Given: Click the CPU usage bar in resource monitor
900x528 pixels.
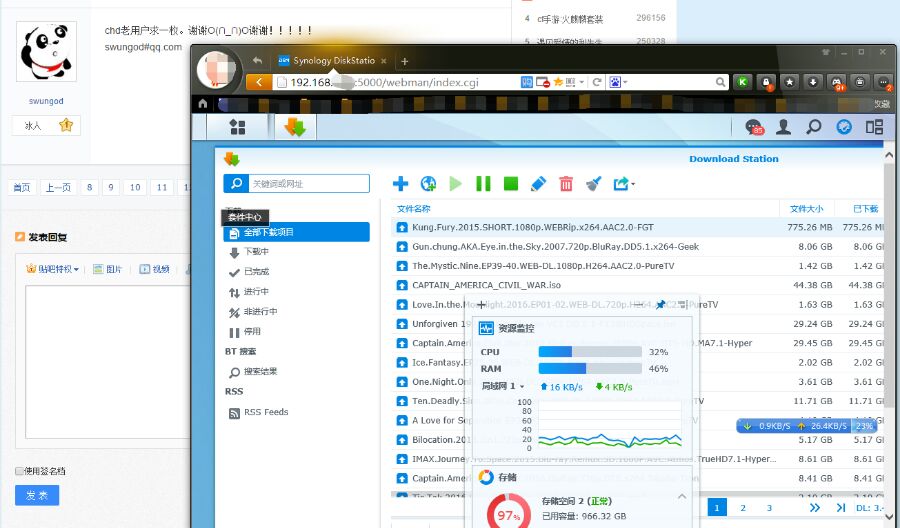Looking at the screenshot, I should (589, 352).
